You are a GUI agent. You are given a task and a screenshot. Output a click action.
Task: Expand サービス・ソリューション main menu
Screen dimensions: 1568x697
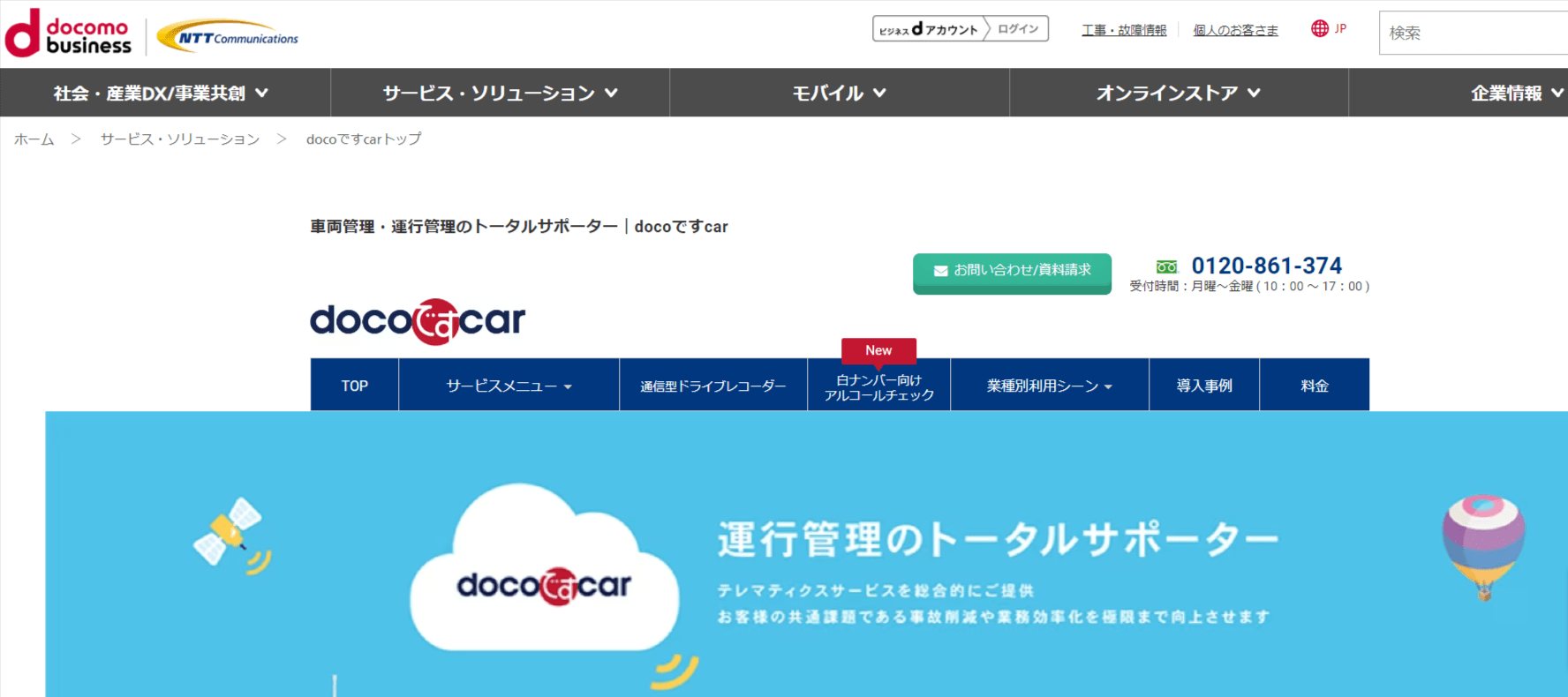(x=501, y=93)
